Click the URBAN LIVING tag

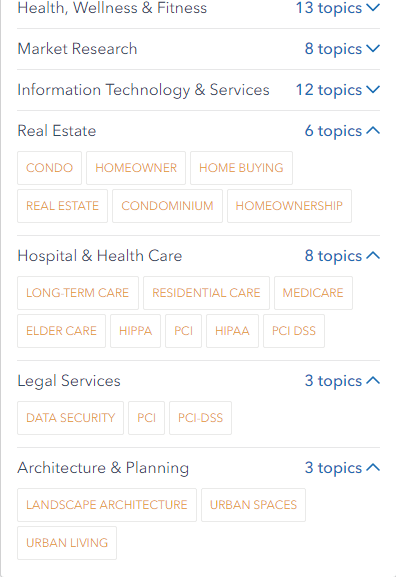[x=67, y=543]
